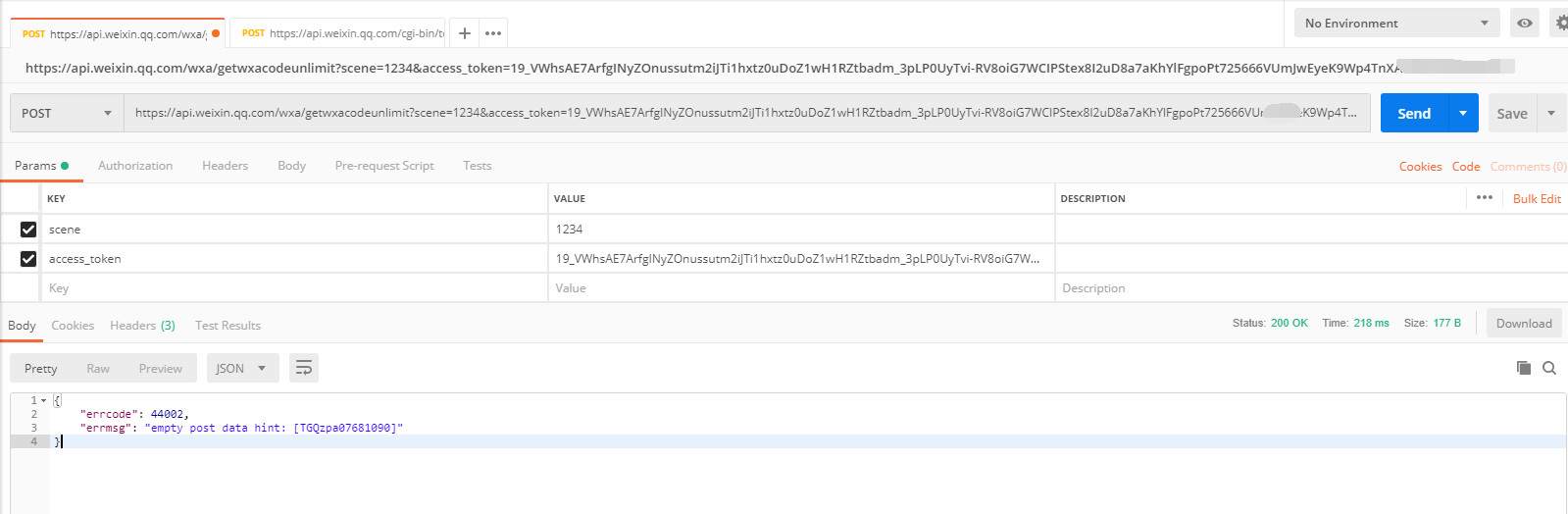Collapse JSON fold arrow at line 1

point(43,400)
